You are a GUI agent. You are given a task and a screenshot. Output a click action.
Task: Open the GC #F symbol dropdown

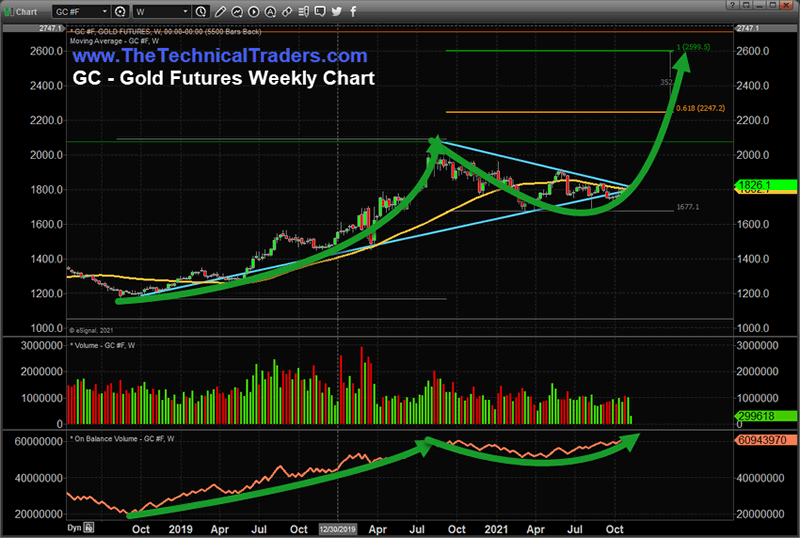[x=81, y=11]
